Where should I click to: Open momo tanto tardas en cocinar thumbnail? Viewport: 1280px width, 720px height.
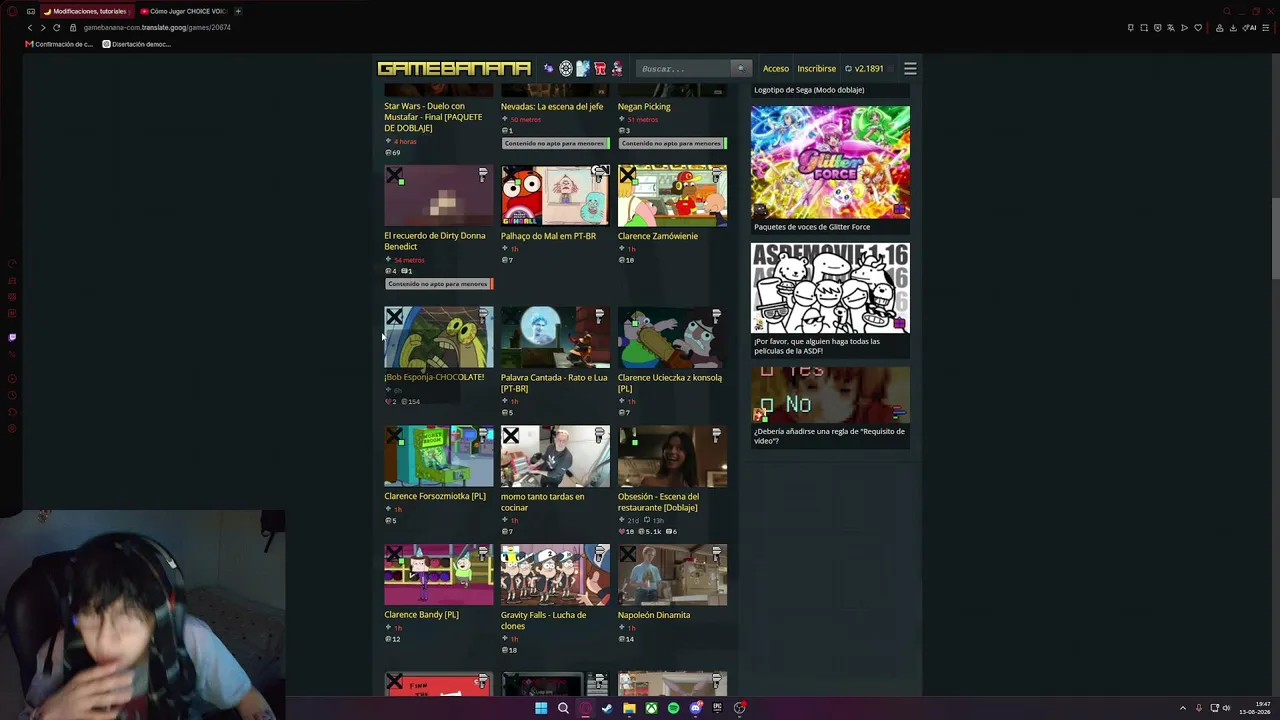click(555, 456)
